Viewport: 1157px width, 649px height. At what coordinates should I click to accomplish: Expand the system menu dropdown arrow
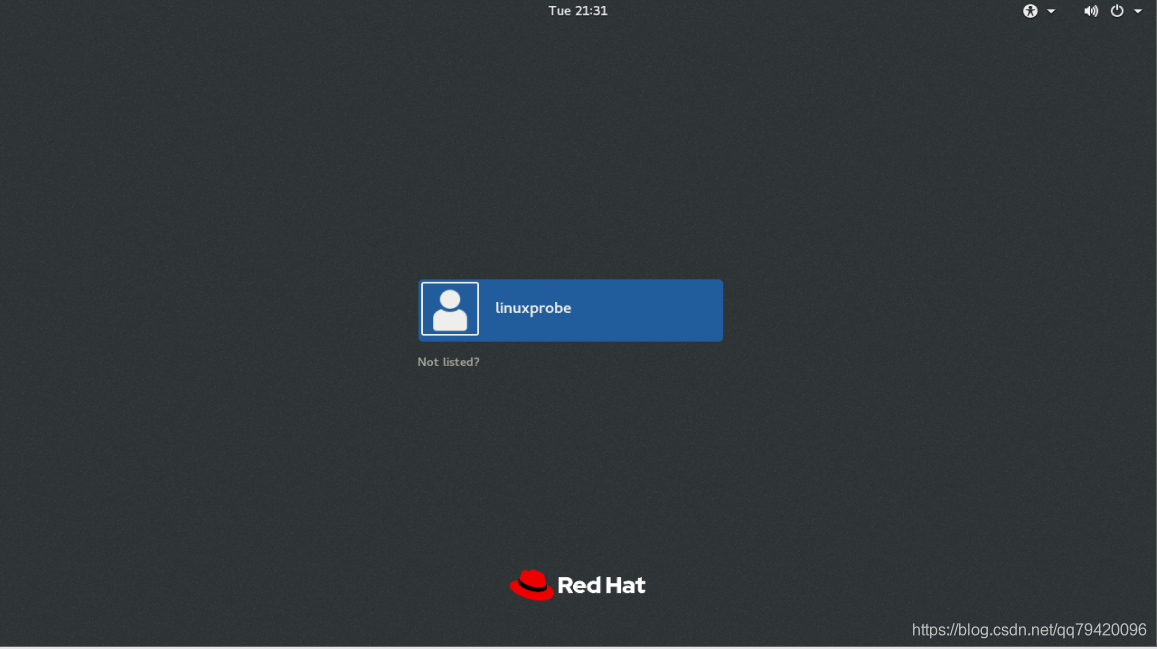pyautogui.click(x=1138, y=11)
